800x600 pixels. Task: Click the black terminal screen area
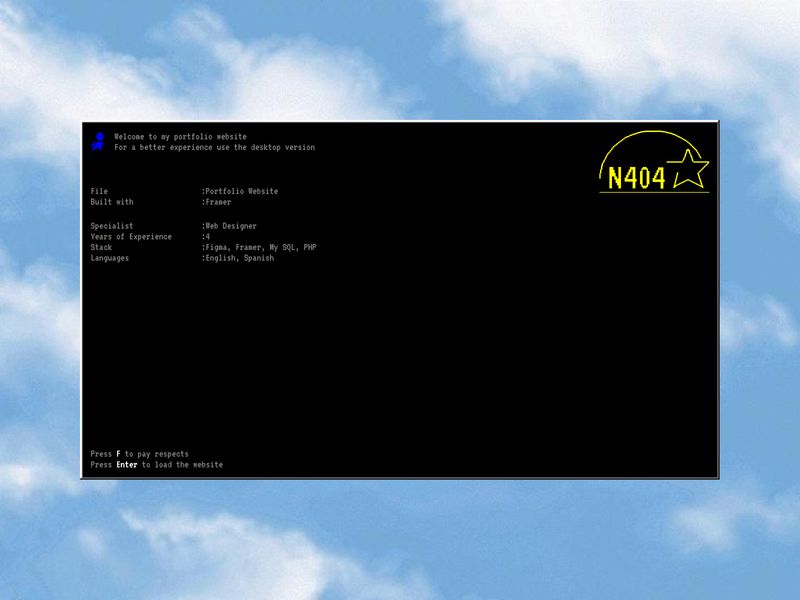[400, 350]
